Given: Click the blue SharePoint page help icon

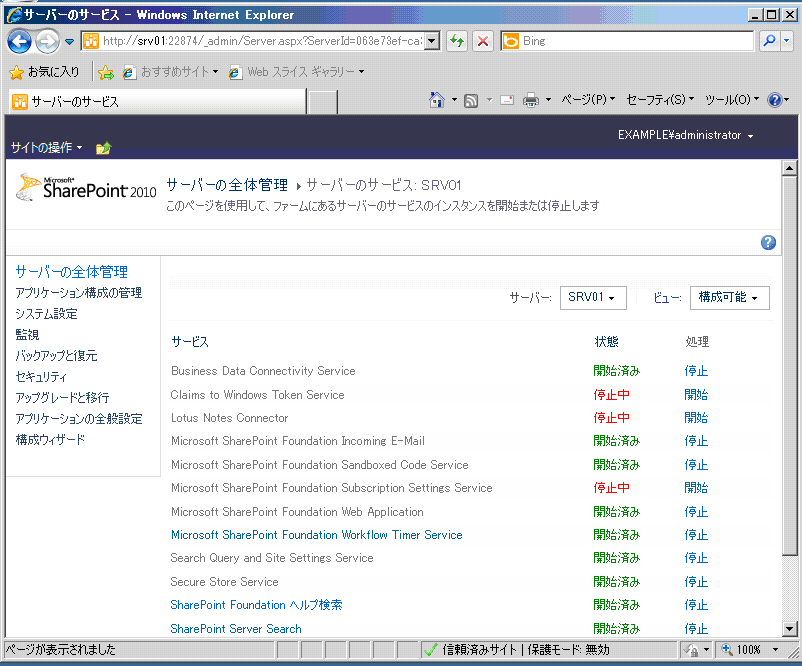Looking at the screenshot, I should pos(768,242).
